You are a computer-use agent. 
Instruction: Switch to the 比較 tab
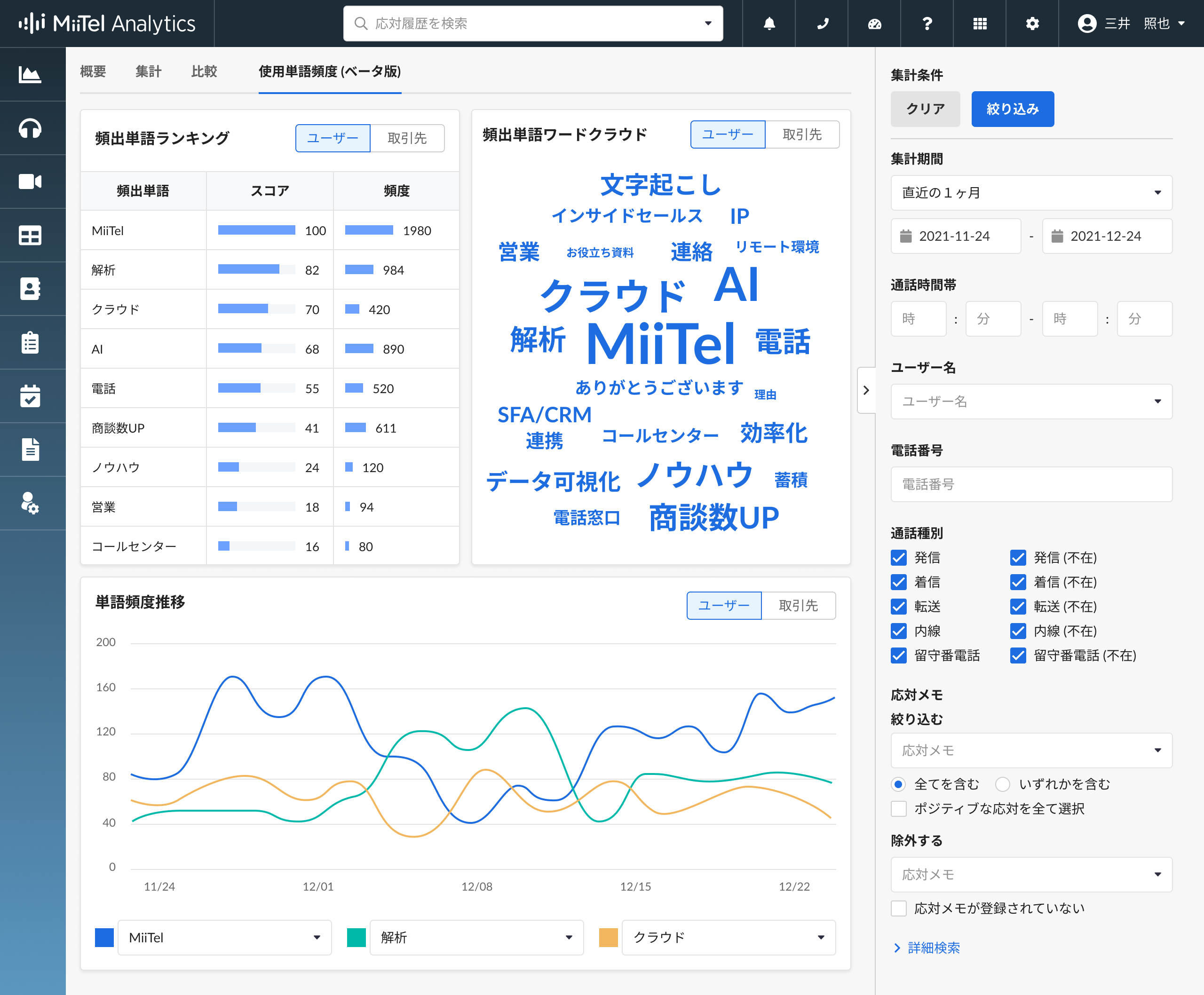(x=204, y=71)
